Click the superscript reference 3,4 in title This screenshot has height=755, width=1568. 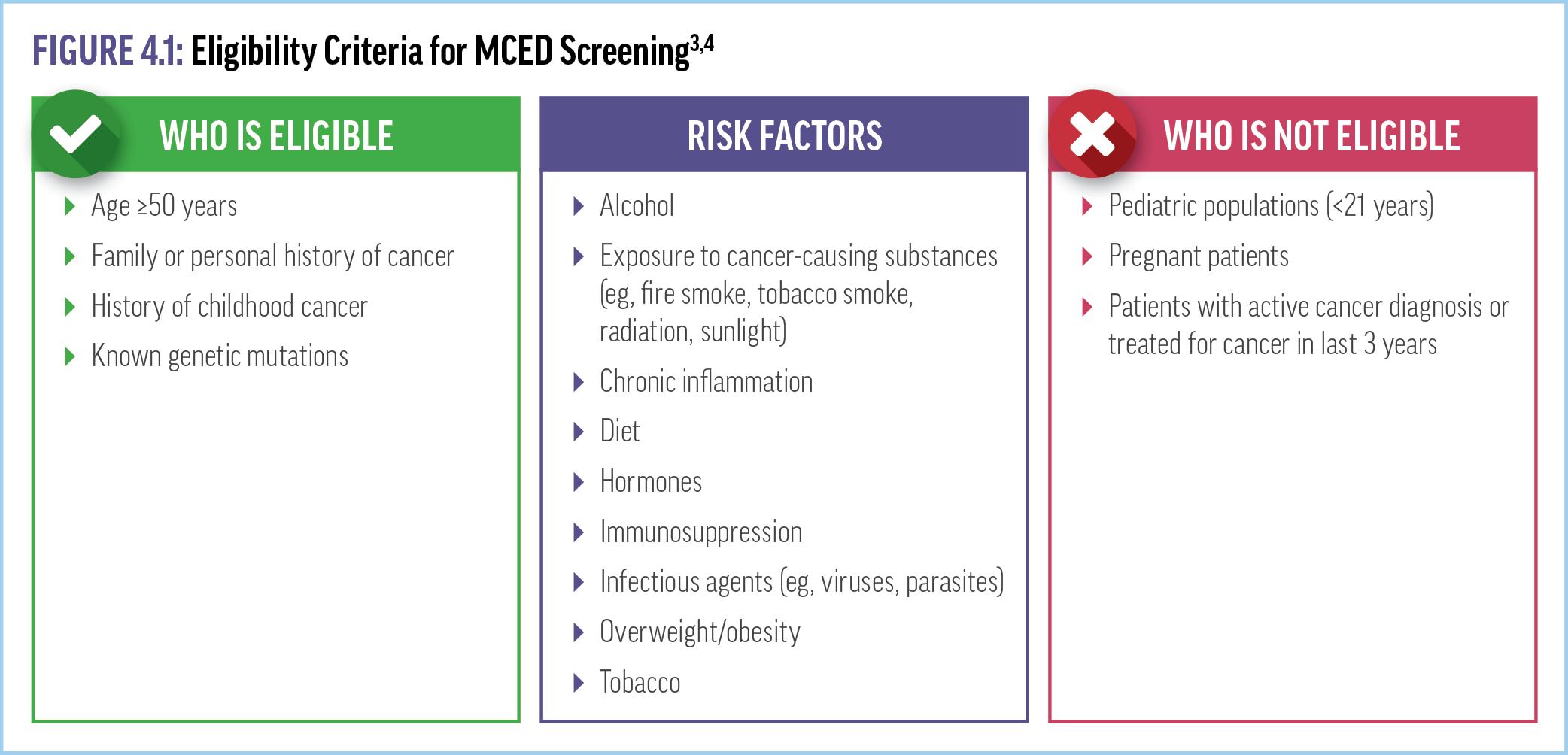(702, 44)
